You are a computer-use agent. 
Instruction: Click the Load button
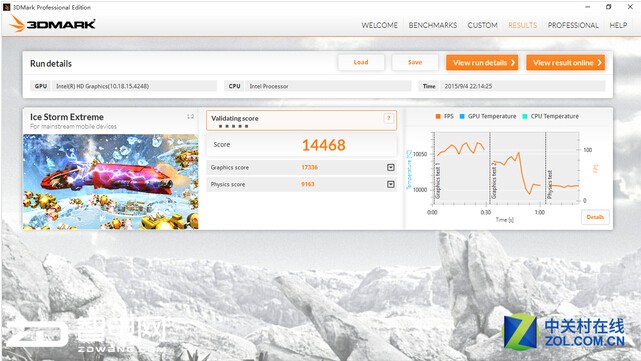pyautogui.click(x=361, y=63)
